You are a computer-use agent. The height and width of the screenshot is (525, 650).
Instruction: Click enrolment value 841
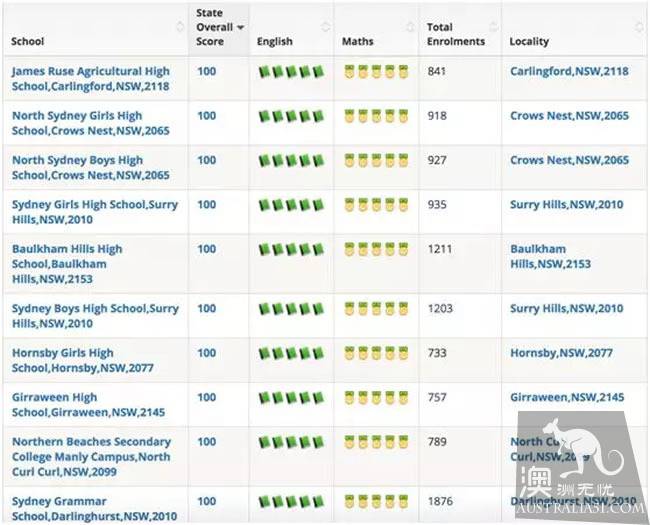click(x=437, y=71)
